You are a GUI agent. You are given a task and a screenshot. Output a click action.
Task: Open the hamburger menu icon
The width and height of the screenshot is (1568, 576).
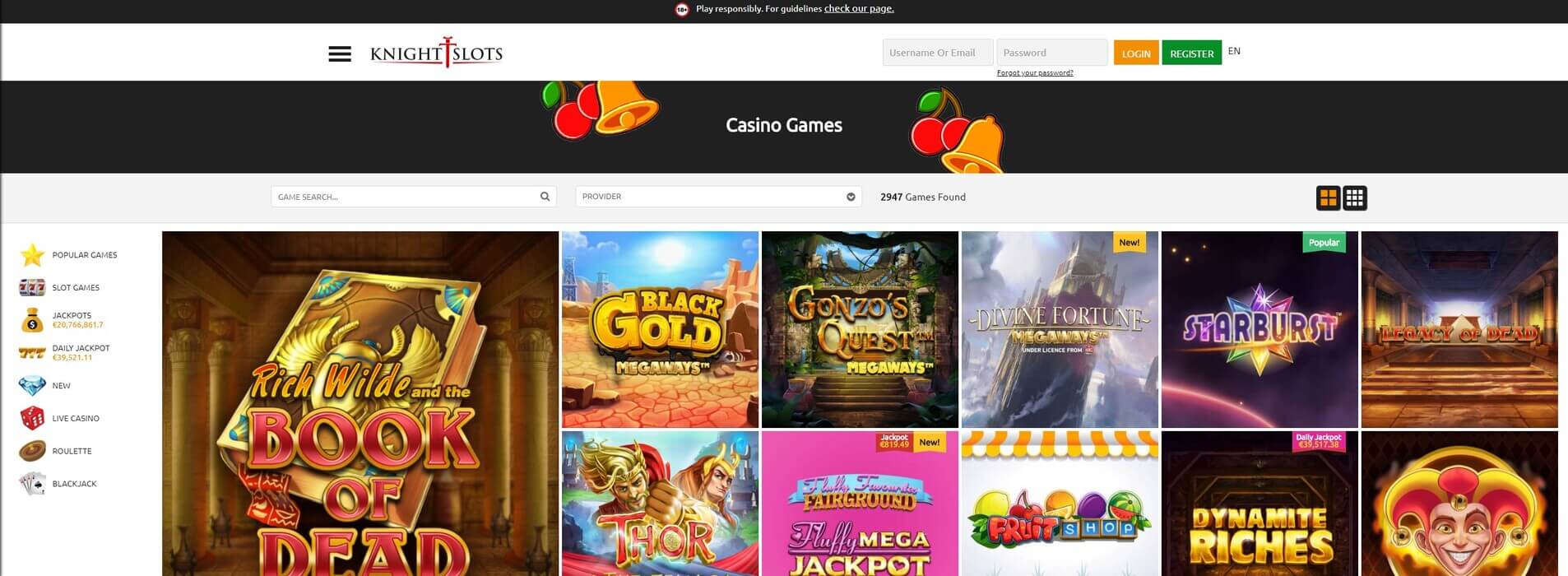(x=340, y=54)
